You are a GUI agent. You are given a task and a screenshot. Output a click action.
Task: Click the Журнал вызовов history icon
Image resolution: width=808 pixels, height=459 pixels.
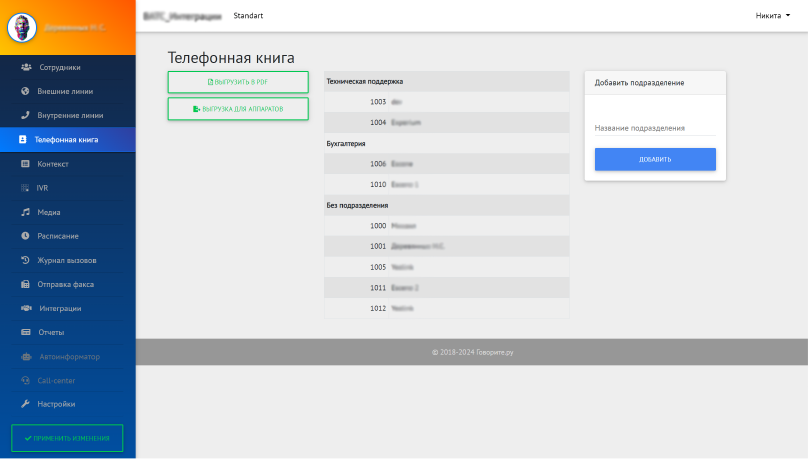pos(25,260)
